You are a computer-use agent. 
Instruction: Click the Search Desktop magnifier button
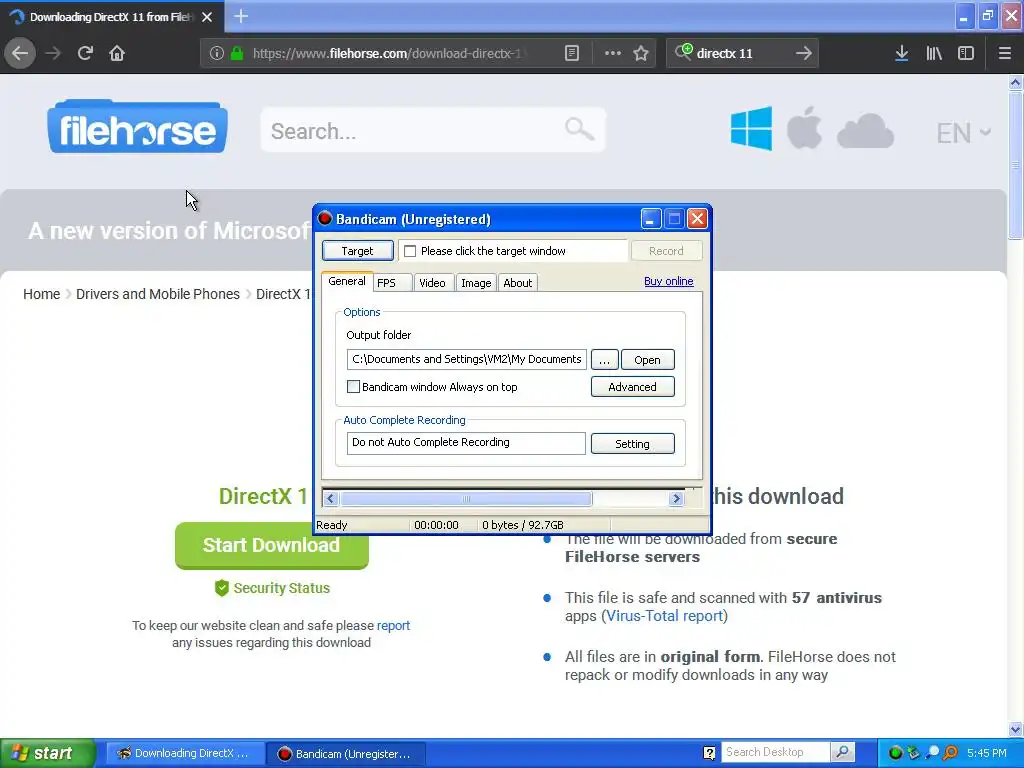(x=842, y=752)
